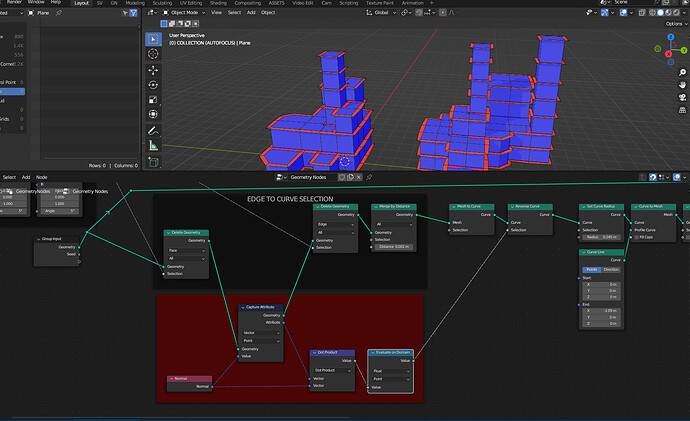
Task: Open Face domain dropdown in Delete Geometry
Action: [186, 250]
